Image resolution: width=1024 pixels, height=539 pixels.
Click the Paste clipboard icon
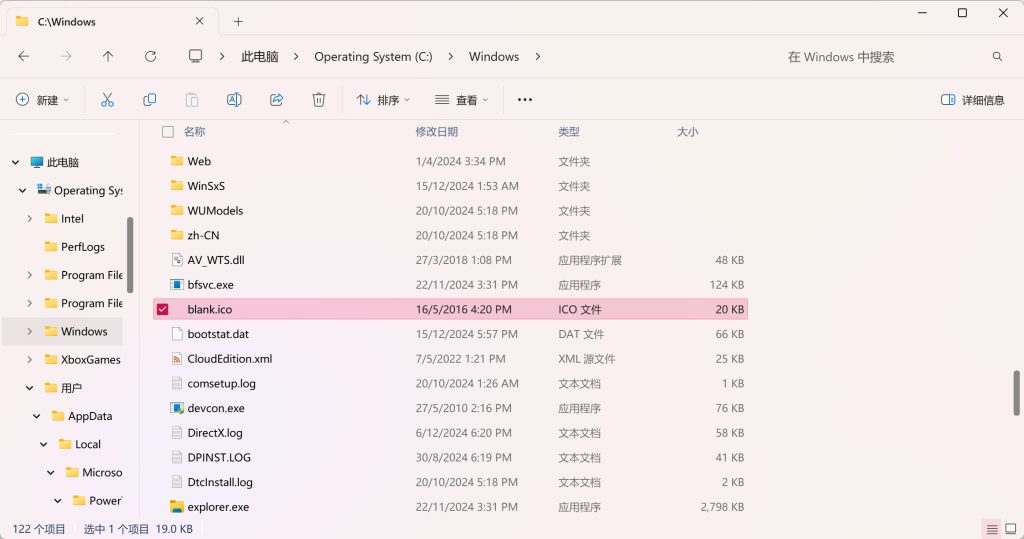click(192, 100)
